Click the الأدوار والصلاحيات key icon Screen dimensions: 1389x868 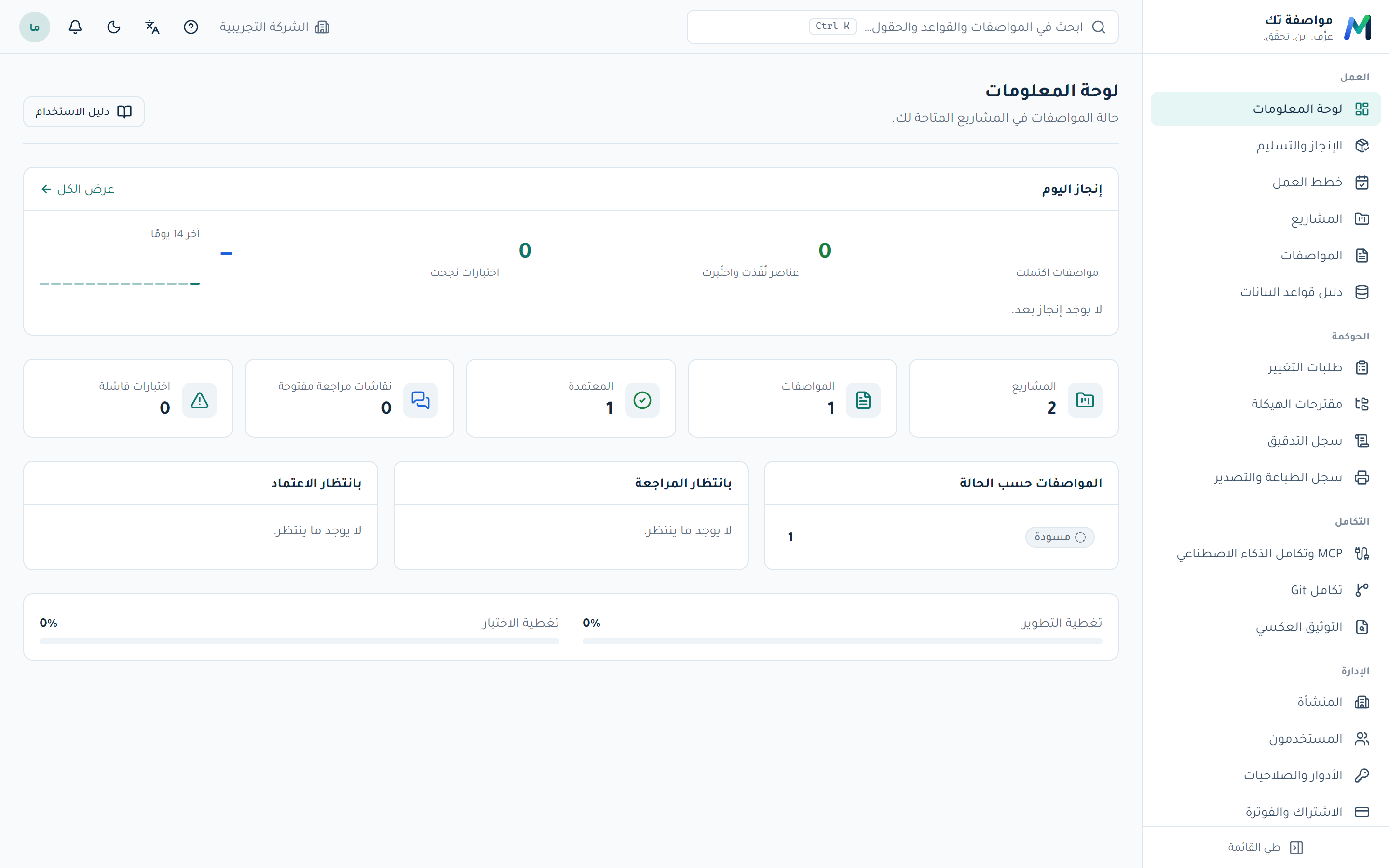(1362, 775)
